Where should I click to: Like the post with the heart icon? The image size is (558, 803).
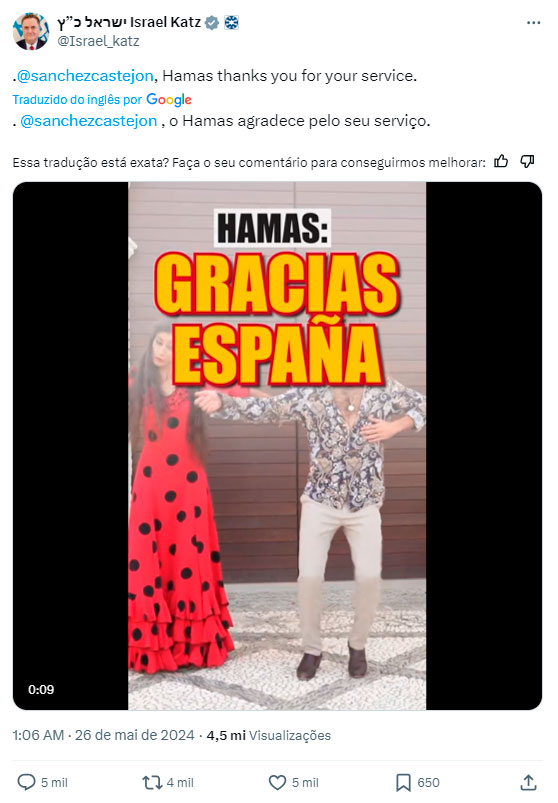277,782
